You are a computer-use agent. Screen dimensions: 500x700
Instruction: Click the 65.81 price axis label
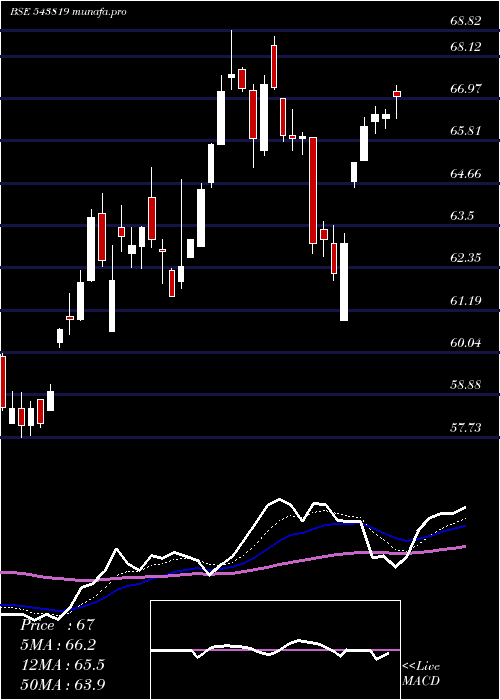click(466, 131)
